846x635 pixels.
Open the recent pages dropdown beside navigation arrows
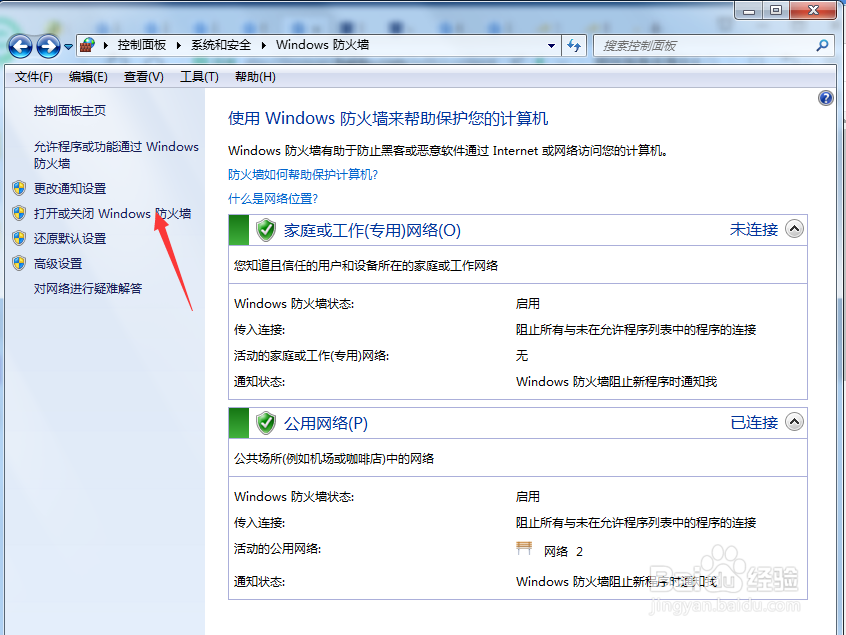pyautogui.click(x=69, y=46)
